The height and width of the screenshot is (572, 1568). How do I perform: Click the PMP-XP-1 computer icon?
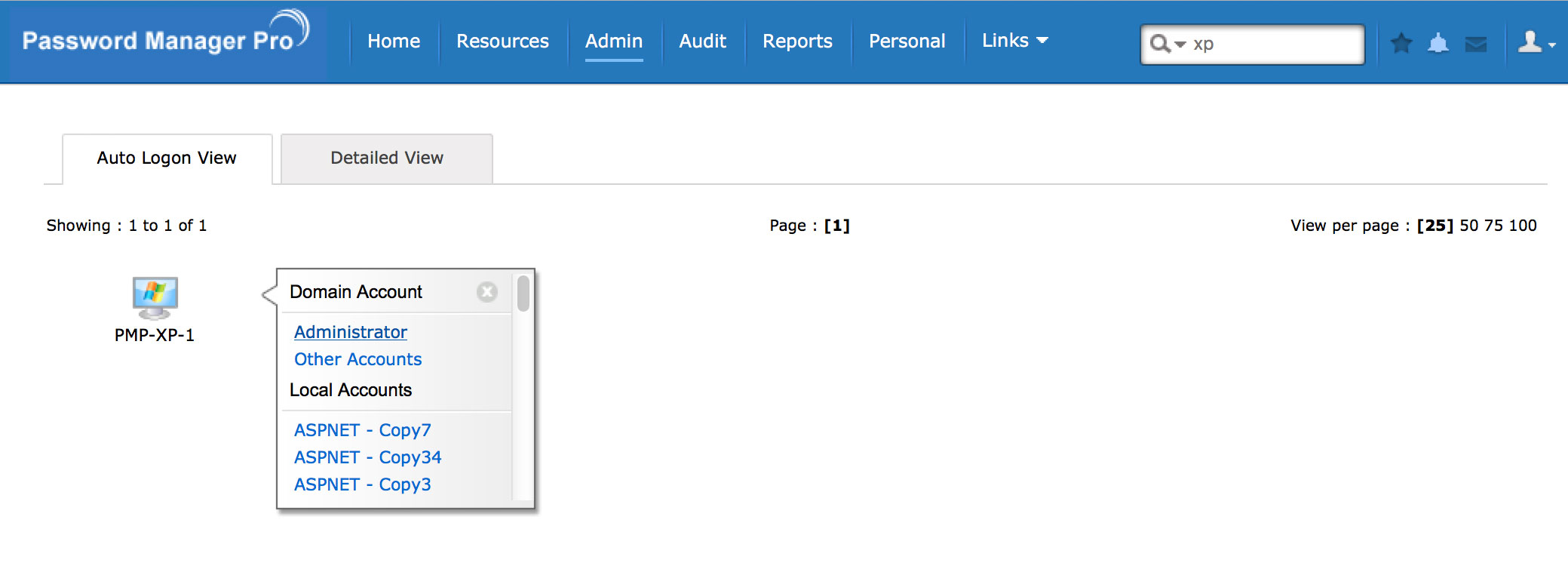coord(155,297)
